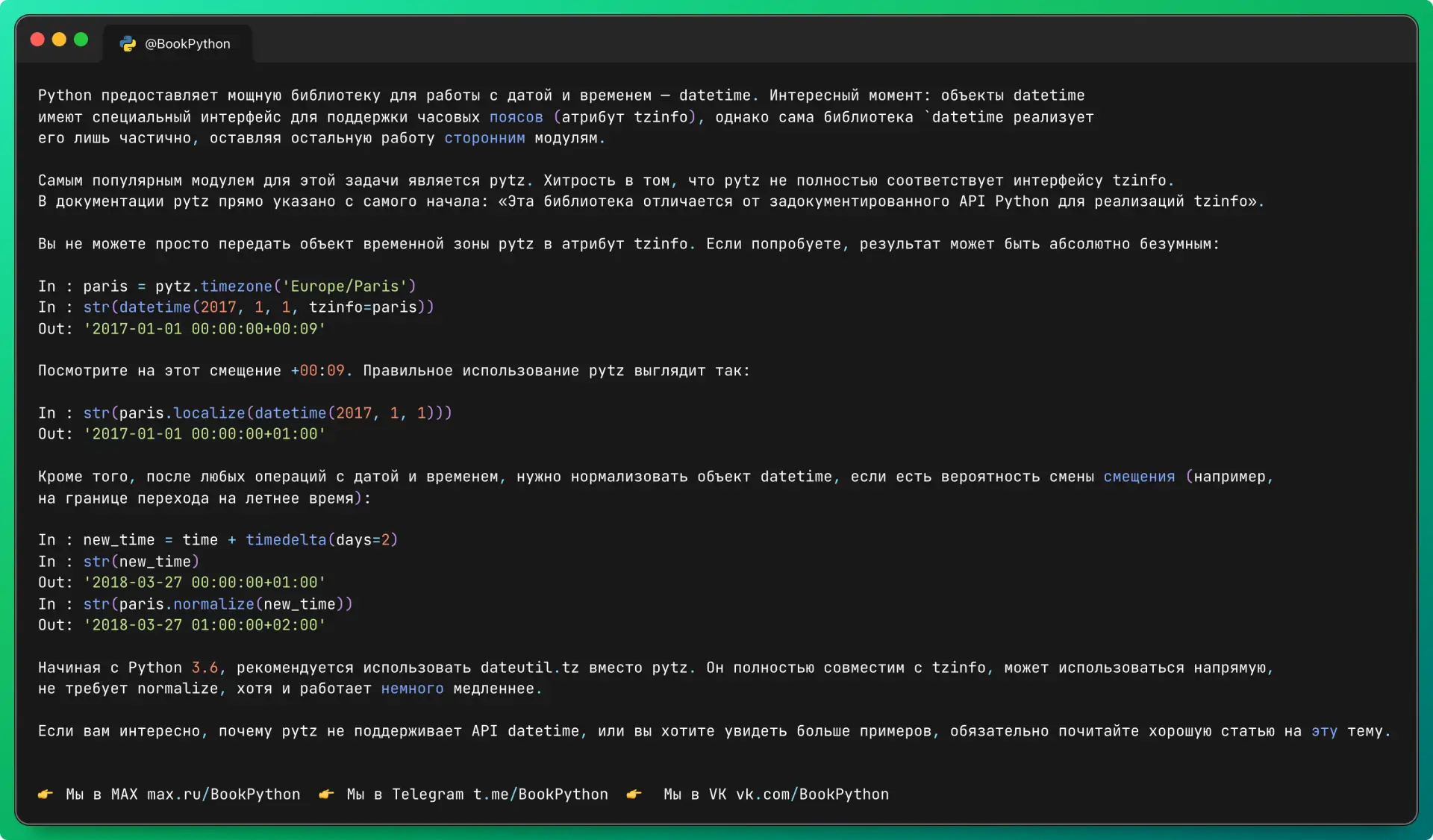The width and height of the screenshot is (1433, 840).
Task: Click the '3.6' version number text
Action: coord(205,668)
